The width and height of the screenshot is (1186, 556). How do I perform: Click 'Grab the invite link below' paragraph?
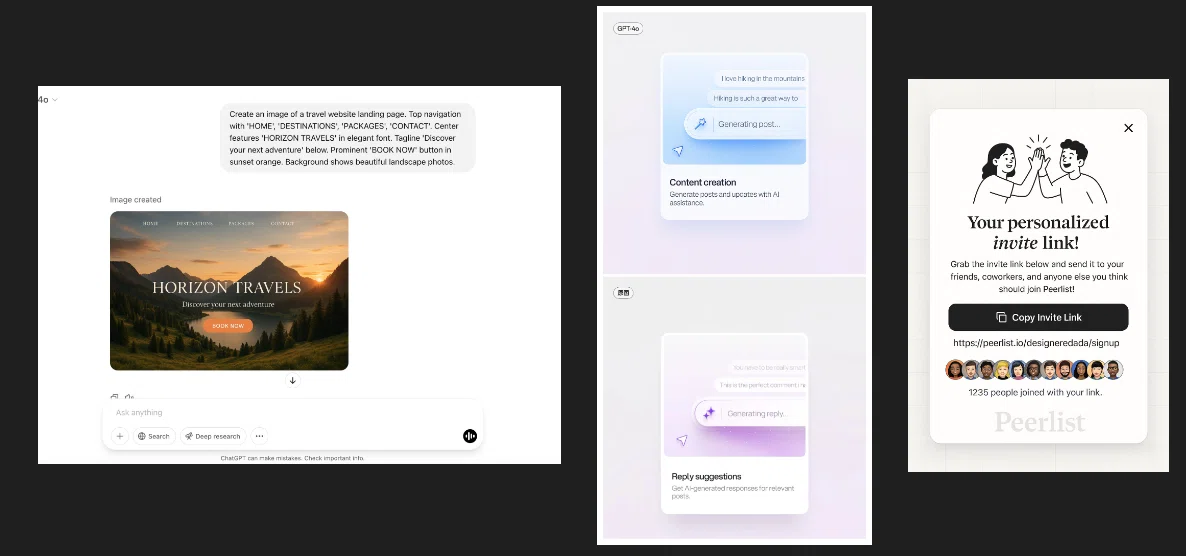(1039, 277)
